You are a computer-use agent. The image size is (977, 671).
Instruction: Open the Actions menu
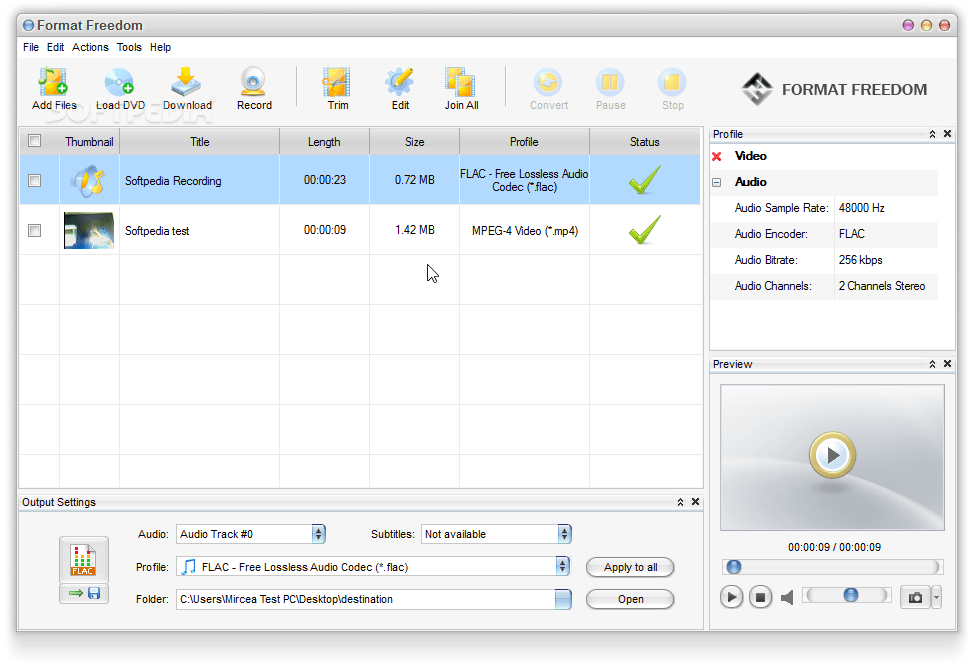click(x=90, y=47)
